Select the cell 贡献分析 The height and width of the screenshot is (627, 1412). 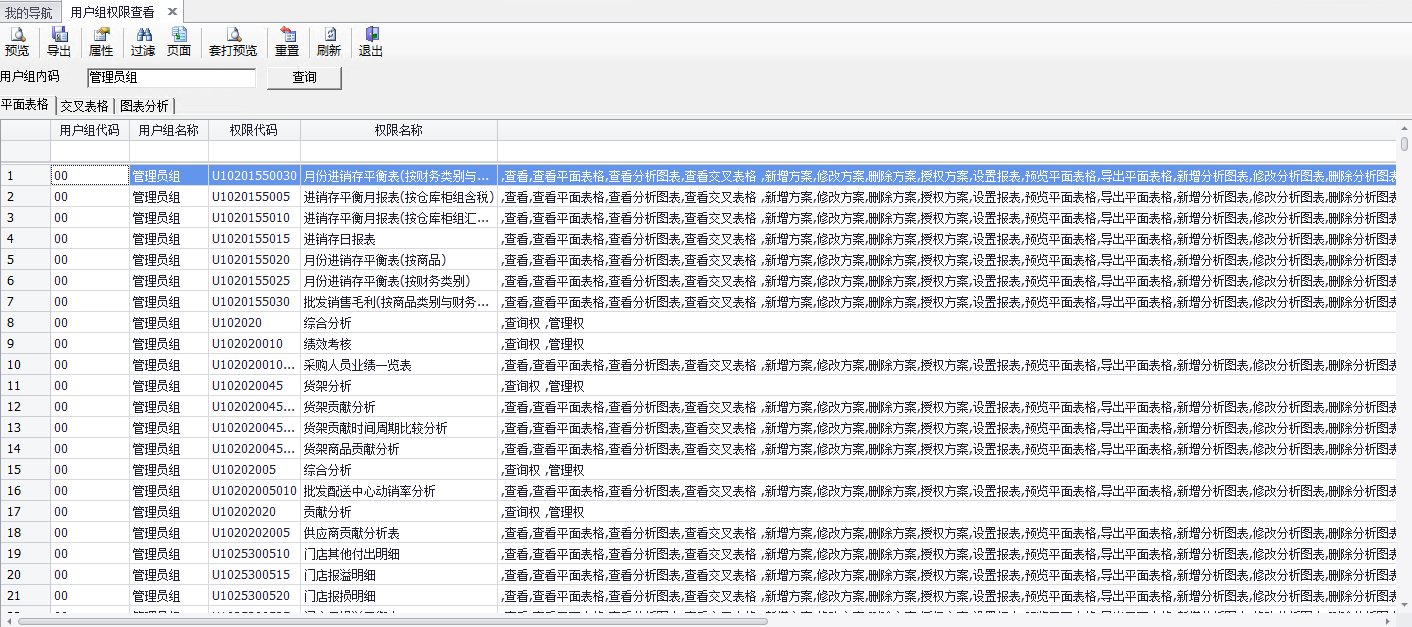(399, 512)
